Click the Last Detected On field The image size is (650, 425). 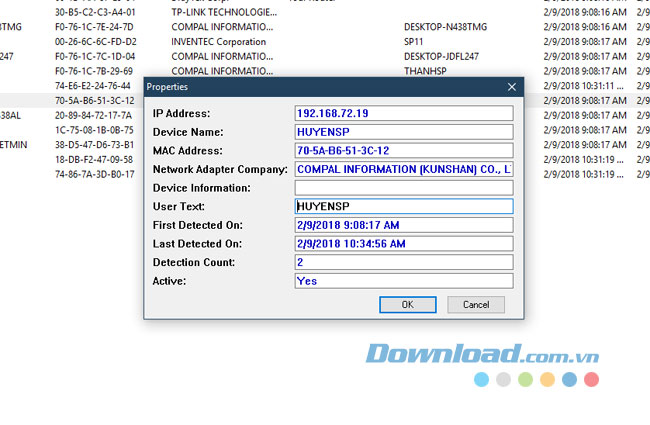click(404, 244)
